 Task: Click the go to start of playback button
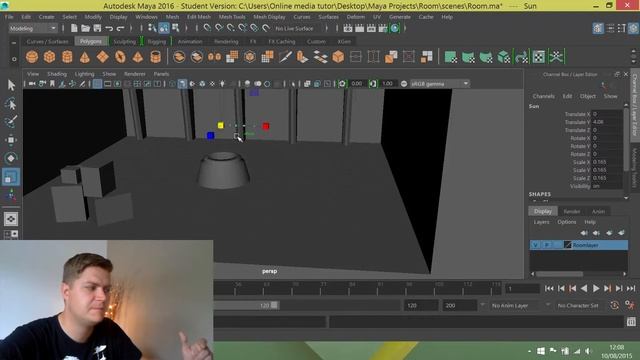point(549,289)
